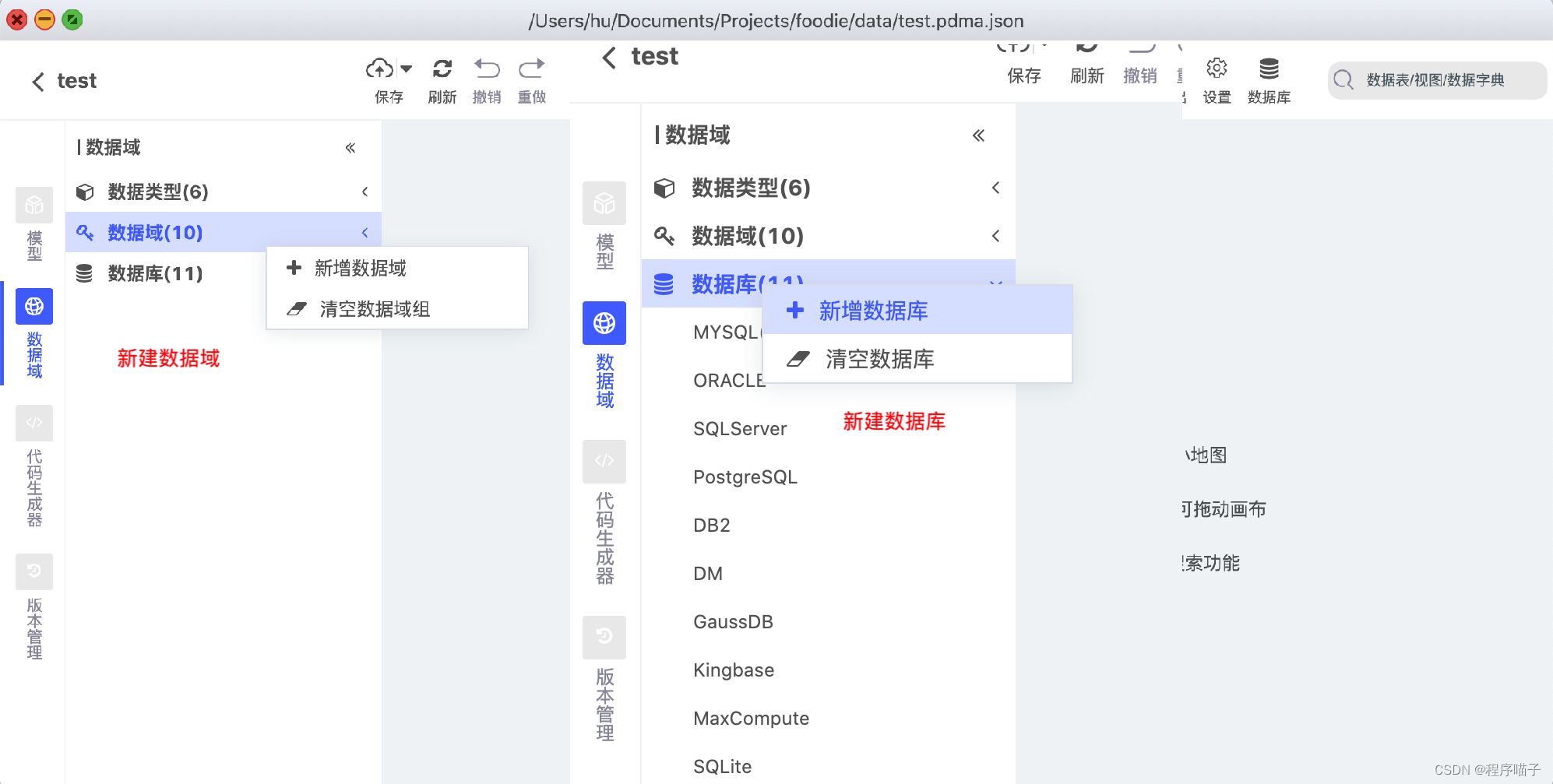
Task: Go back using arrow beside left 'test' title
Action: [37, 81]
